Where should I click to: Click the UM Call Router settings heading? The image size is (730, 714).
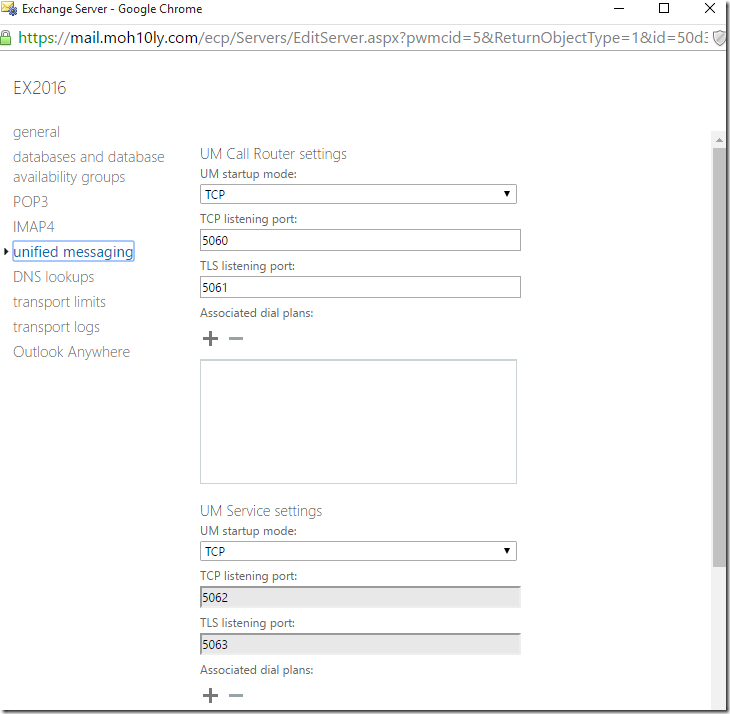point(273,154)
